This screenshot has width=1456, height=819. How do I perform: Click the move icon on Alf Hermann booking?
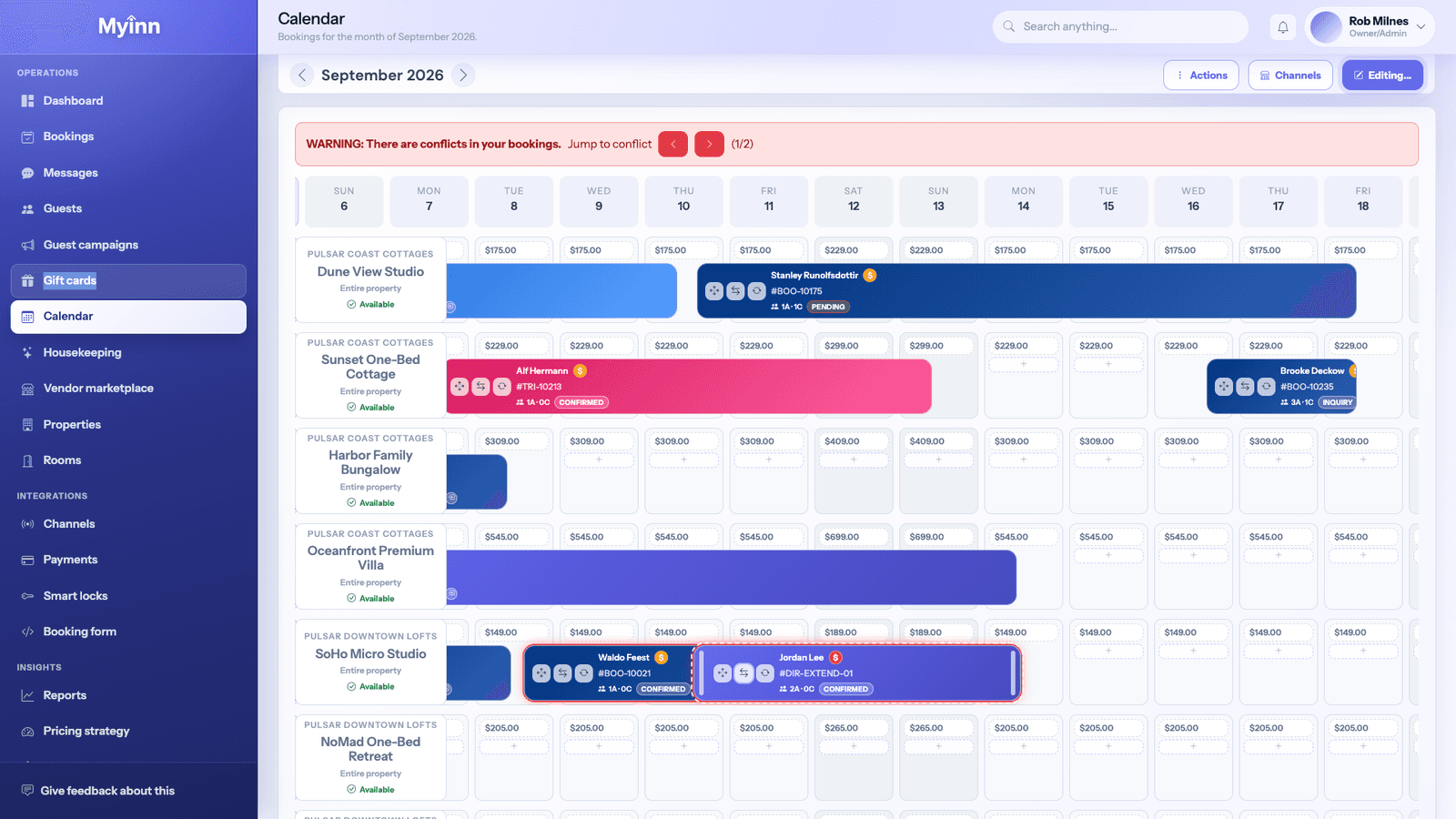(460, 387)
